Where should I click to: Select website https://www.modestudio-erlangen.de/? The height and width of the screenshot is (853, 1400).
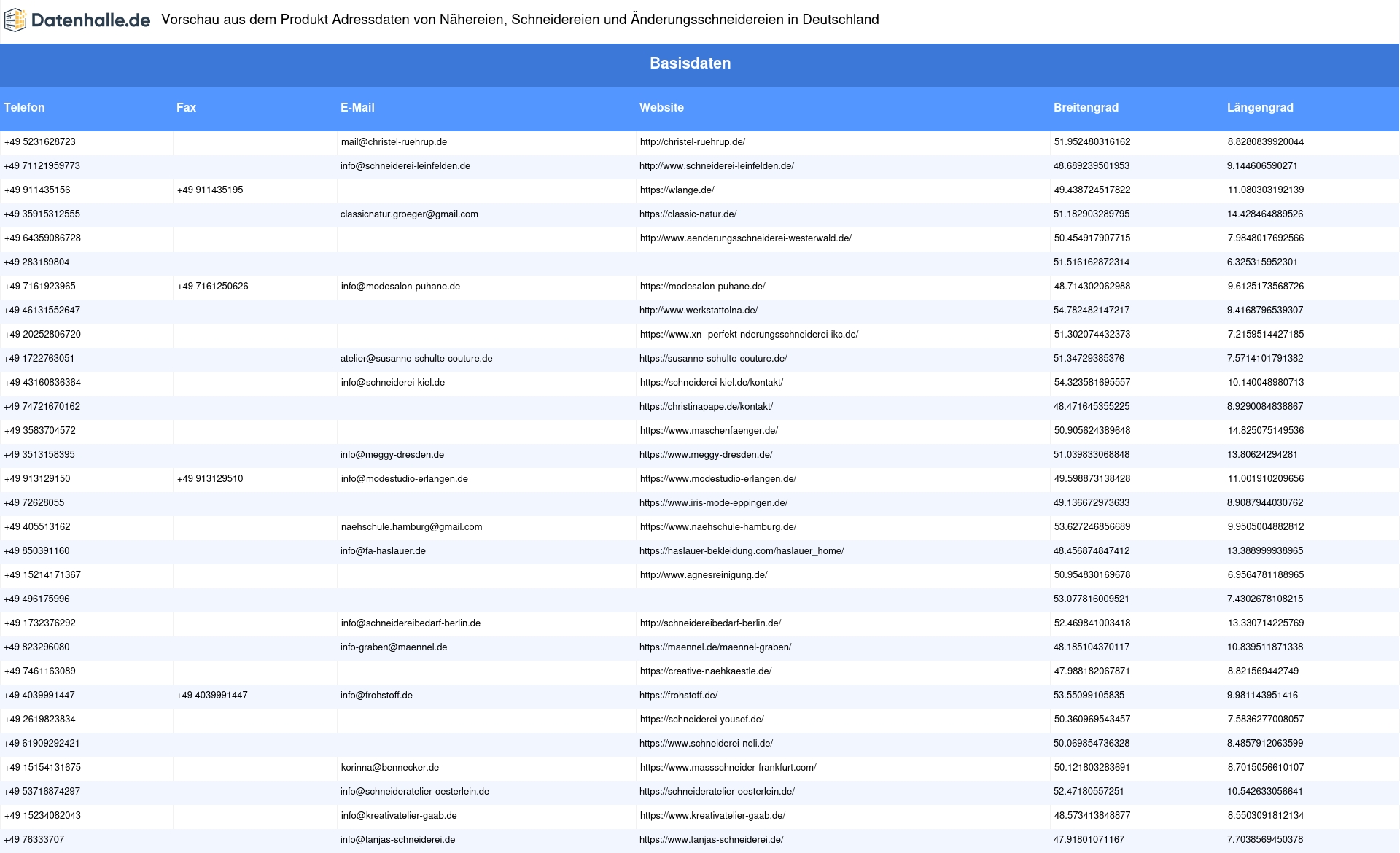[x=718, y=479]
